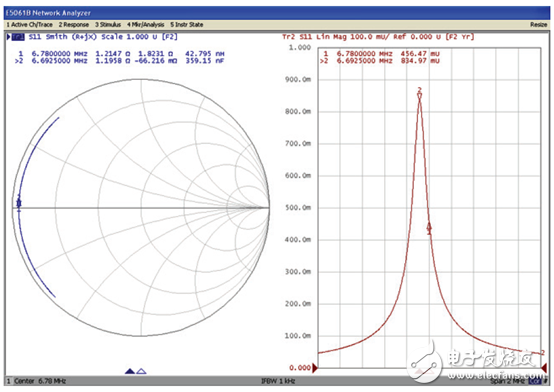Click marker 1 on the red magnitude trace

point(429,228)
